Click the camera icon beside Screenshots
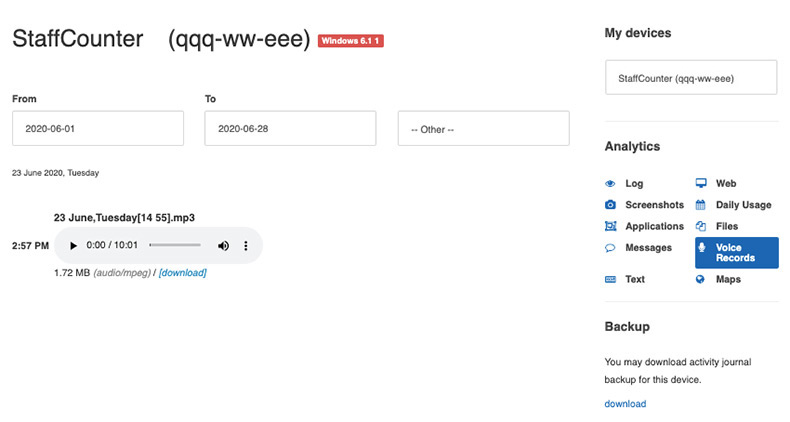This screenshot has height=422, width=790. 610,205
